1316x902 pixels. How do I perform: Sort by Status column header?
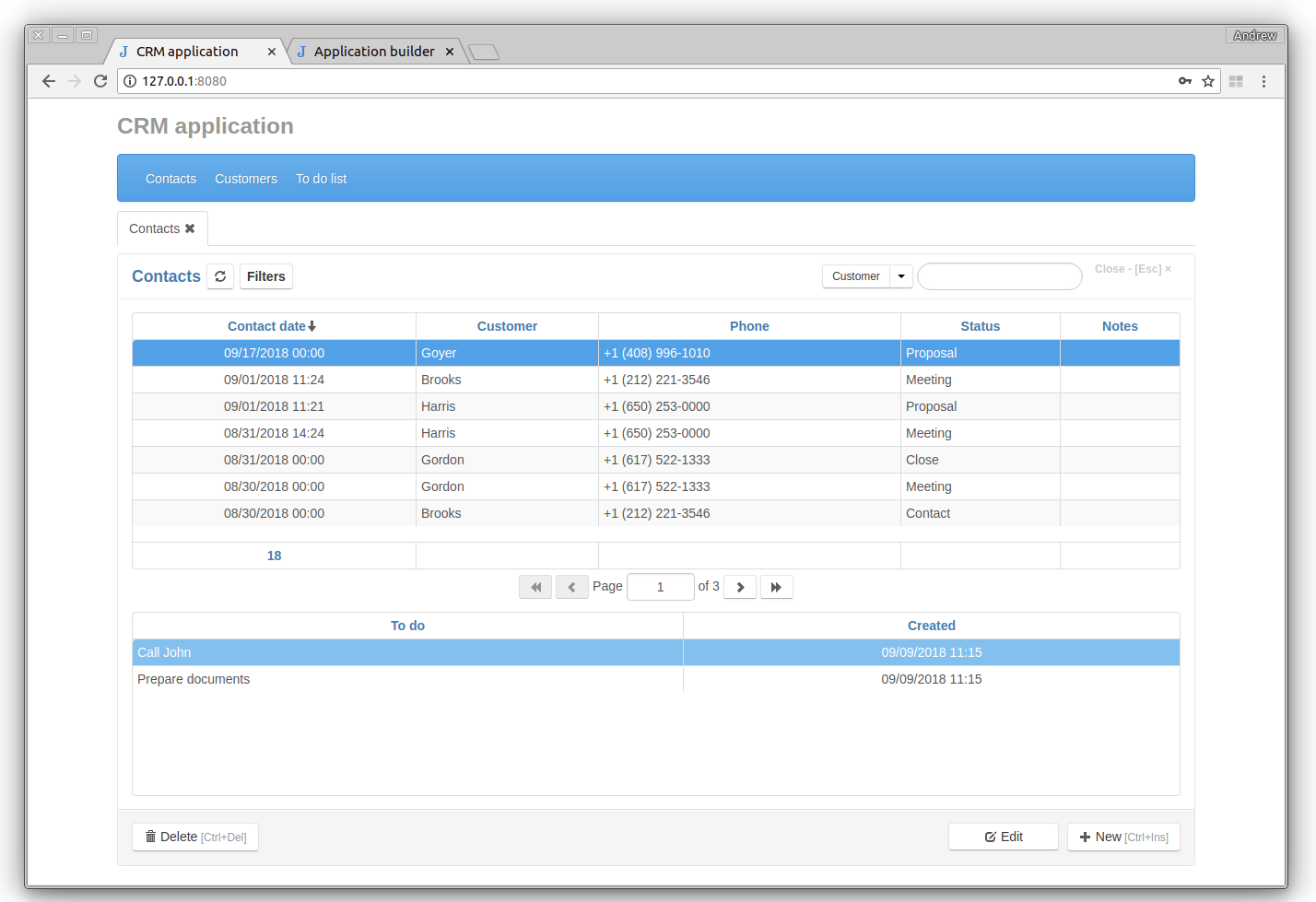tap(981, 326)
